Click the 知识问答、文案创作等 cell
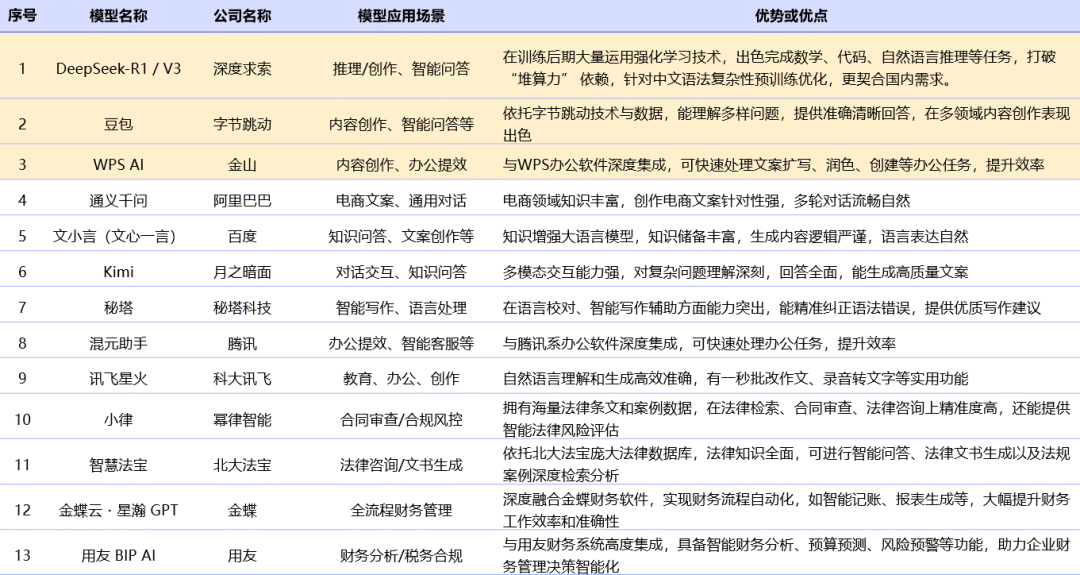 [402, 236]
